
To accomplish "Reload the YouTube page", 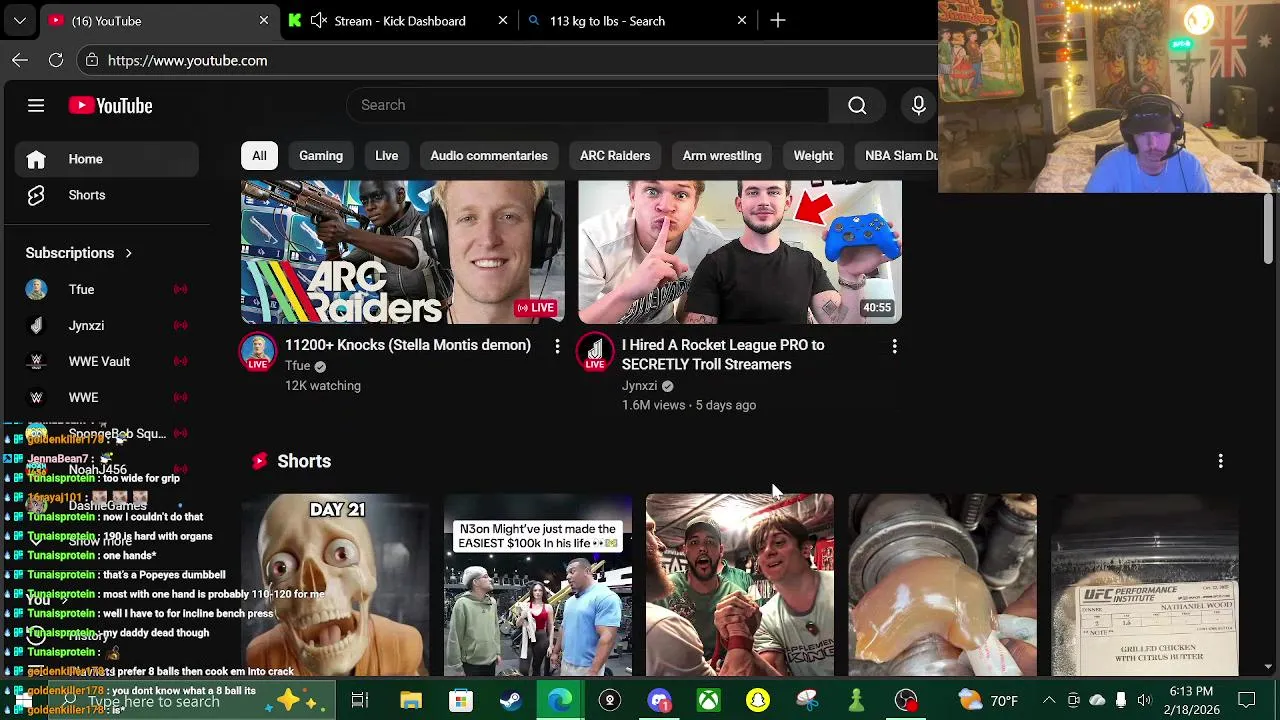I will (56, 60).
